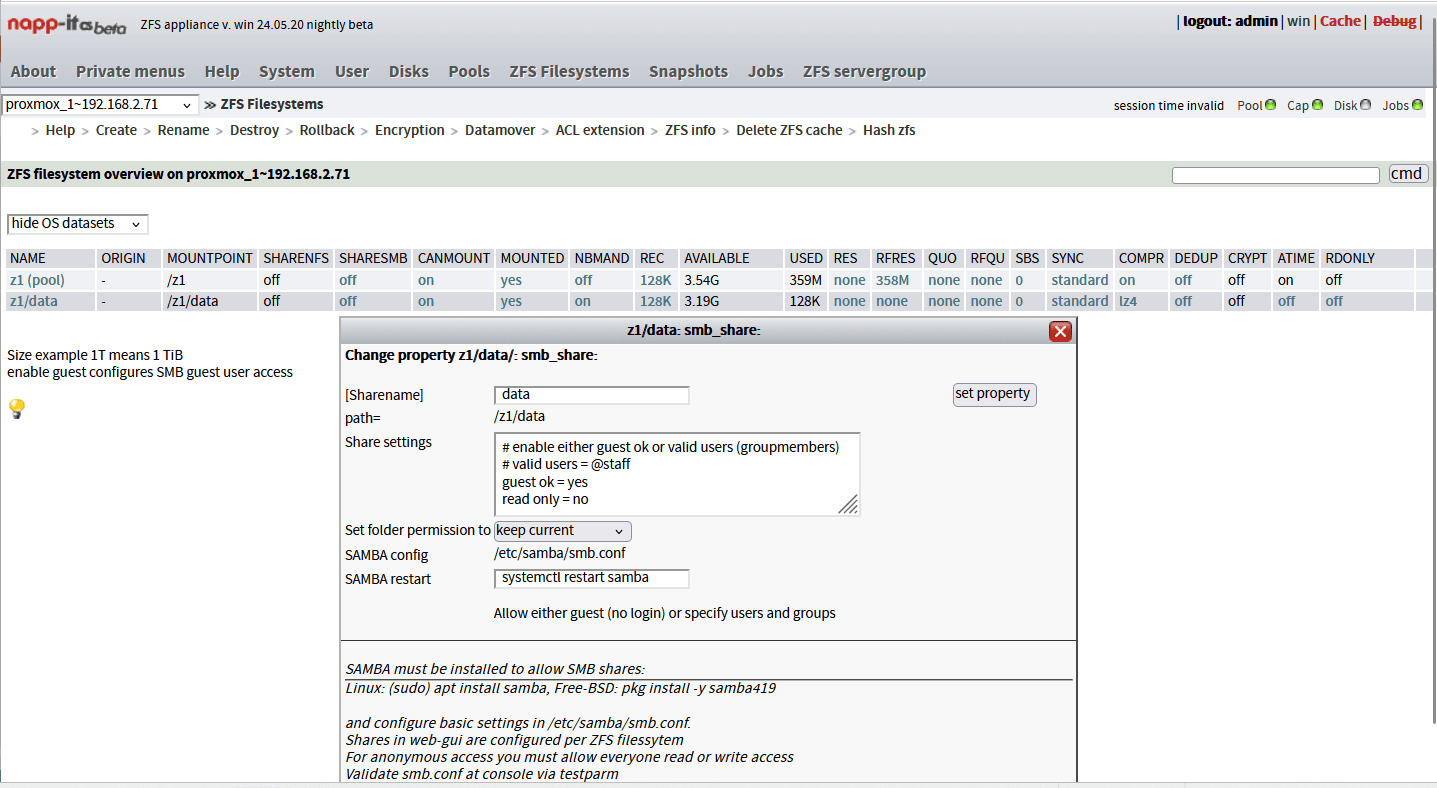1437x788 pixels.
Task: Click the Share settings textarea resize handle
Action: tap(849, 505)
